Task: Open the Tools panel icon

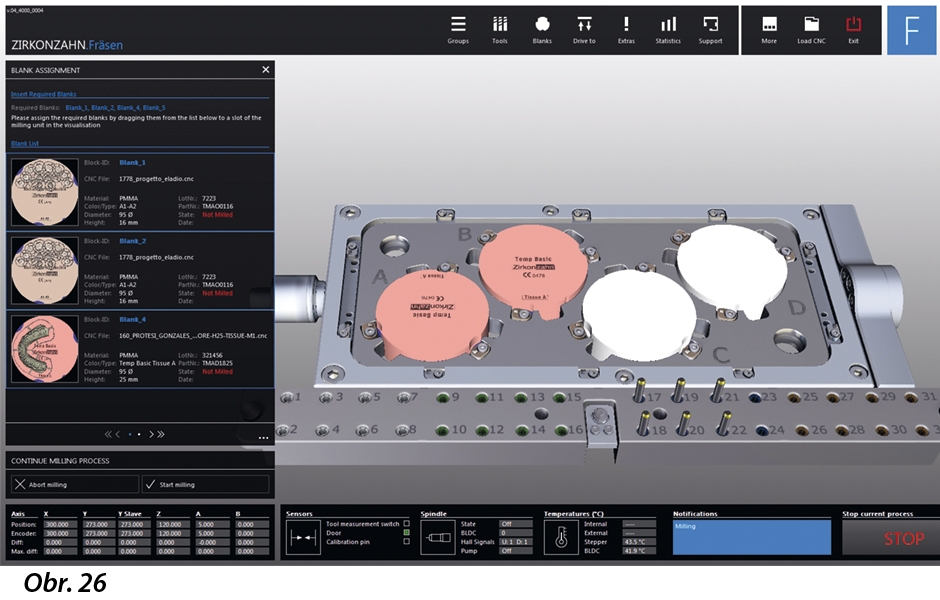Action: (x=500, y=29)
